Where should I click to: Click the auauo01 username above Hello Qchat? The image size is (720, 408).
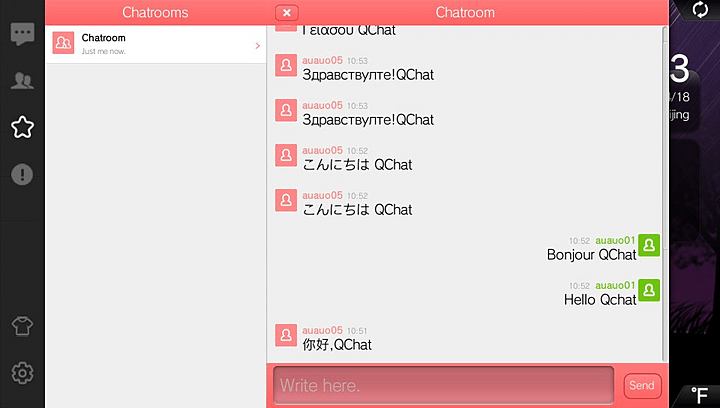pyautogui.click(x=615, y=285)
